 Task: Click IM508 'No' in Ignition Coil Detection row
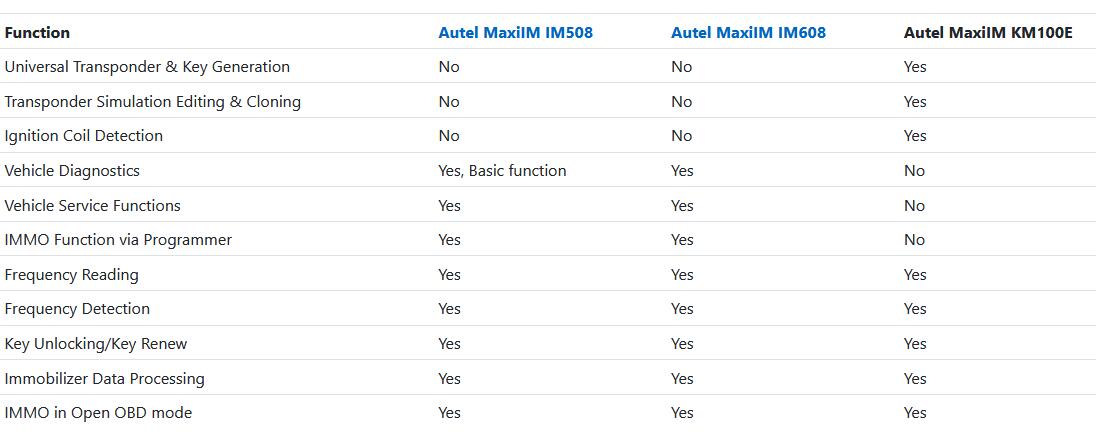point(449,136)
